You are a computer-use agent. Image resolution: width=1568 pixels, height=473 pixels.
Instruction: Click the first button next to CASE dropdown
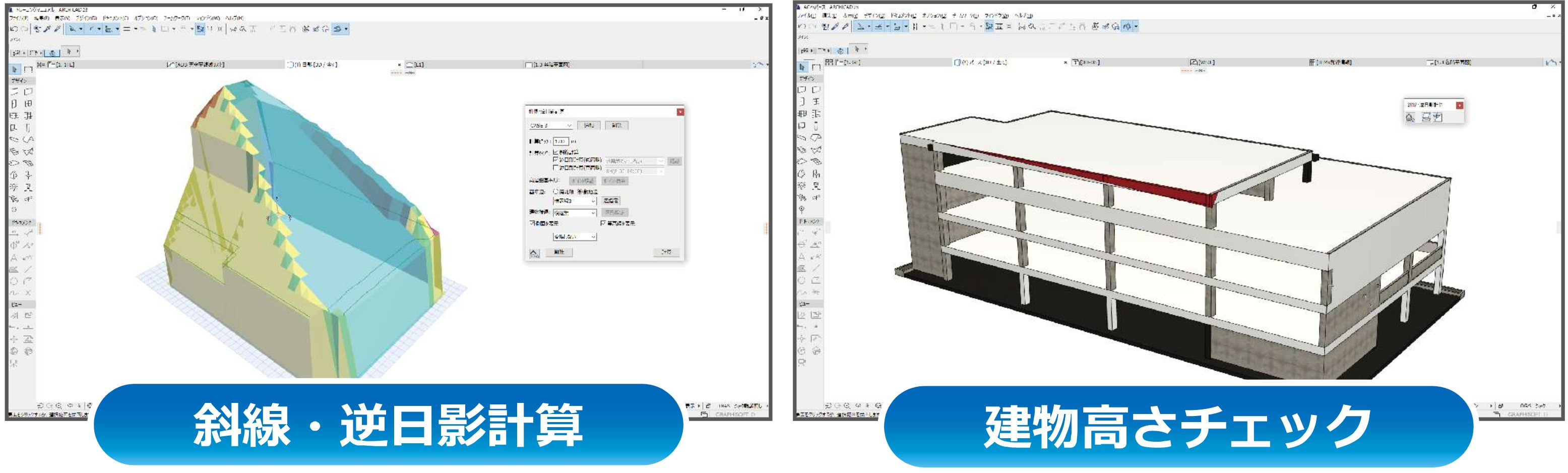589,126
